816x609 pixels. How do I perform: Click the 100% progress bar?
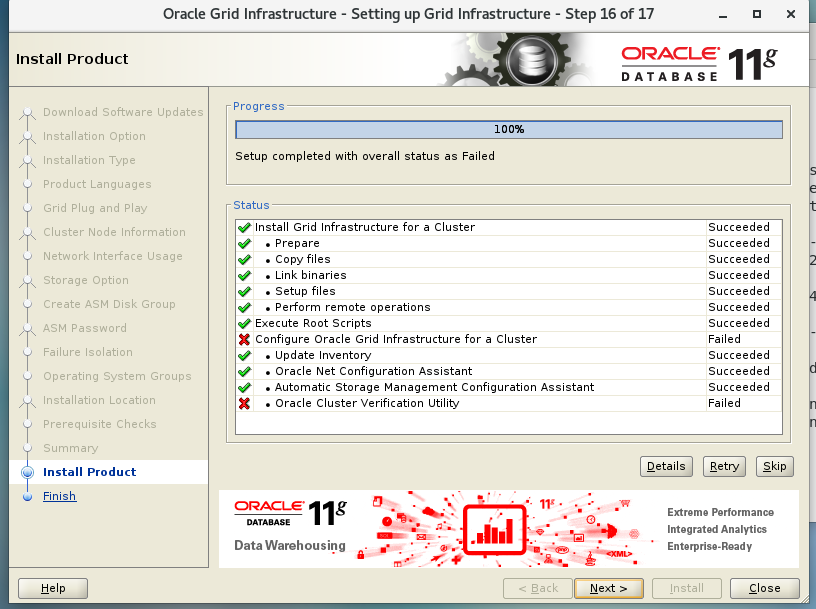(509, 130)
